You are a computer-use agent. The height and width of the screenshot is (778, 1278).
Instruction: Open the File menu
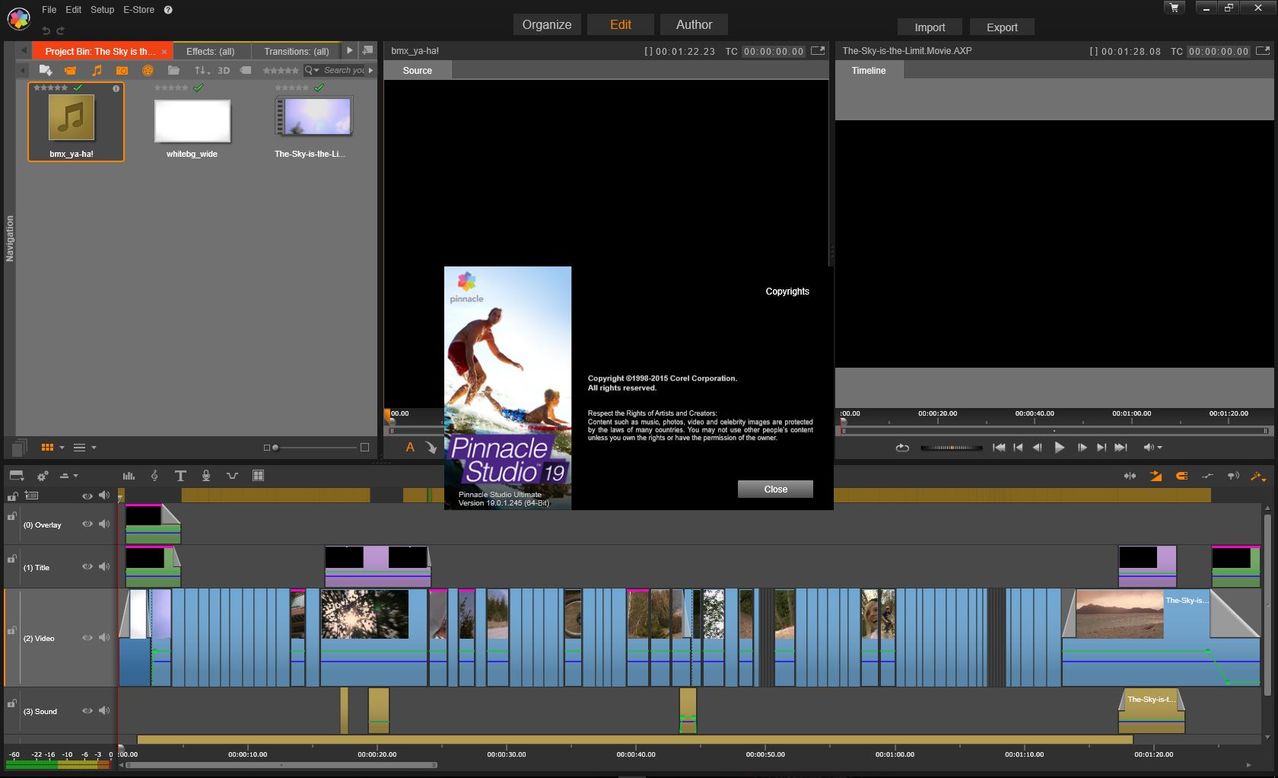tap(49, 9)
